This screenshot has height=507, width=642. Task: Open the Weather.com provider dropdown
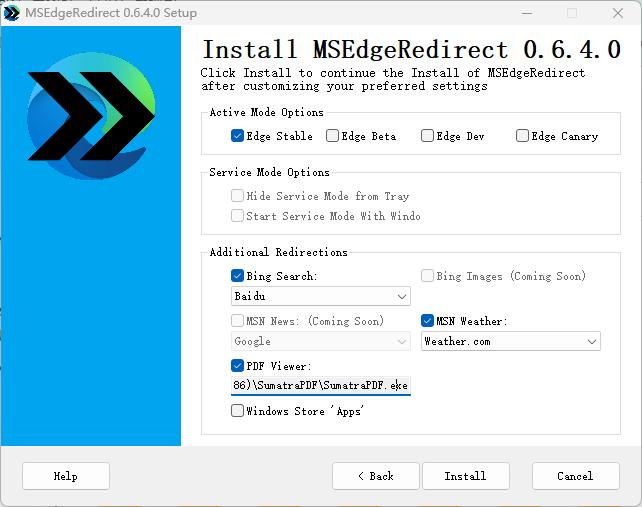(x=511, y=341)
